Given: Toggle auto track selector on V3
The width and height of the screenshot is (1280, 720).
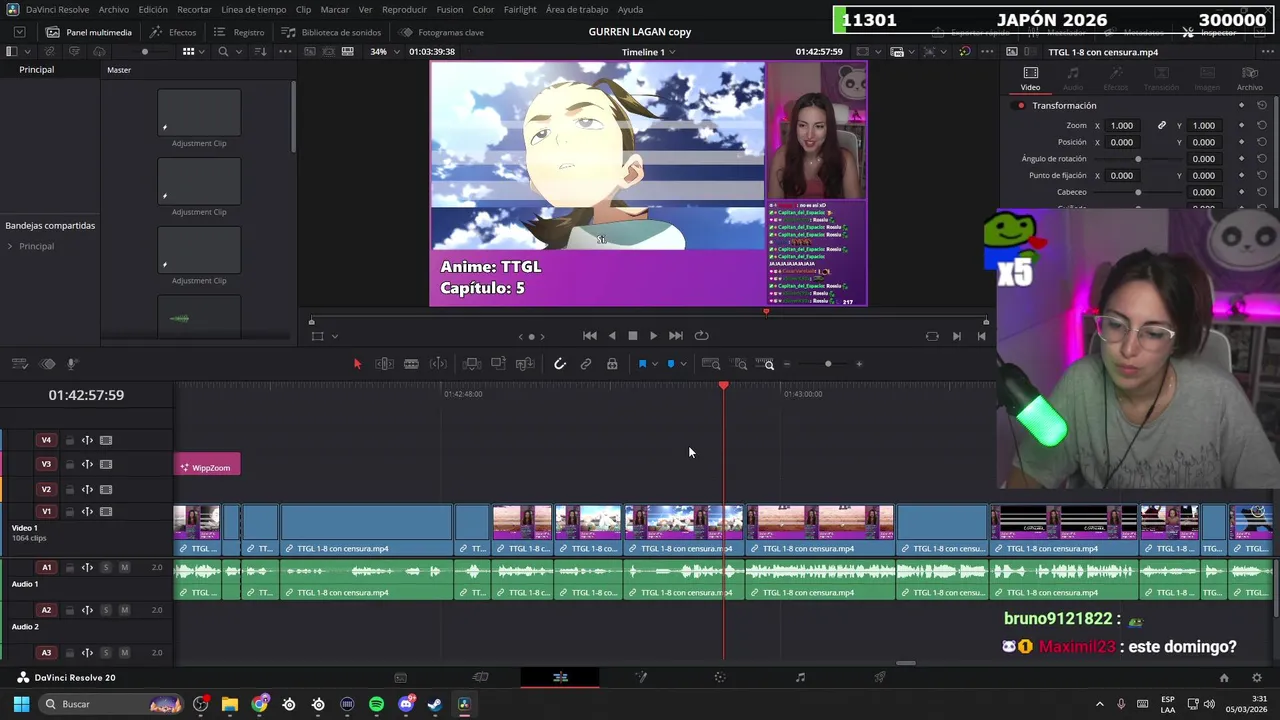Looking at the screenshot, I should 87,465.
